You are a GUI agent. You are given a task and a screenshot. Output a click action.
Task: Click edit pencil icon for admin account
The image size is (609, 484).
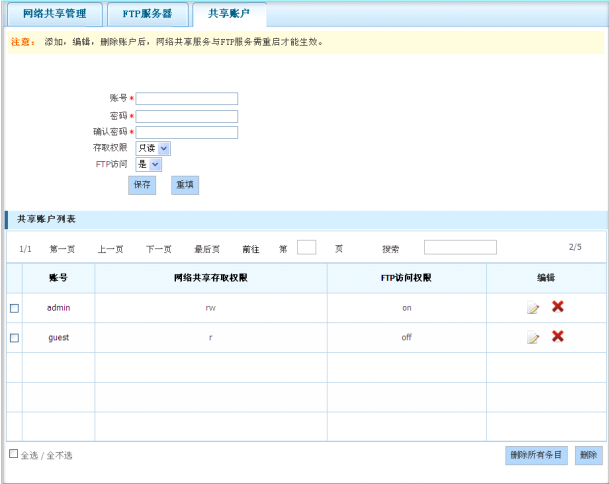[x=533, y=308]
